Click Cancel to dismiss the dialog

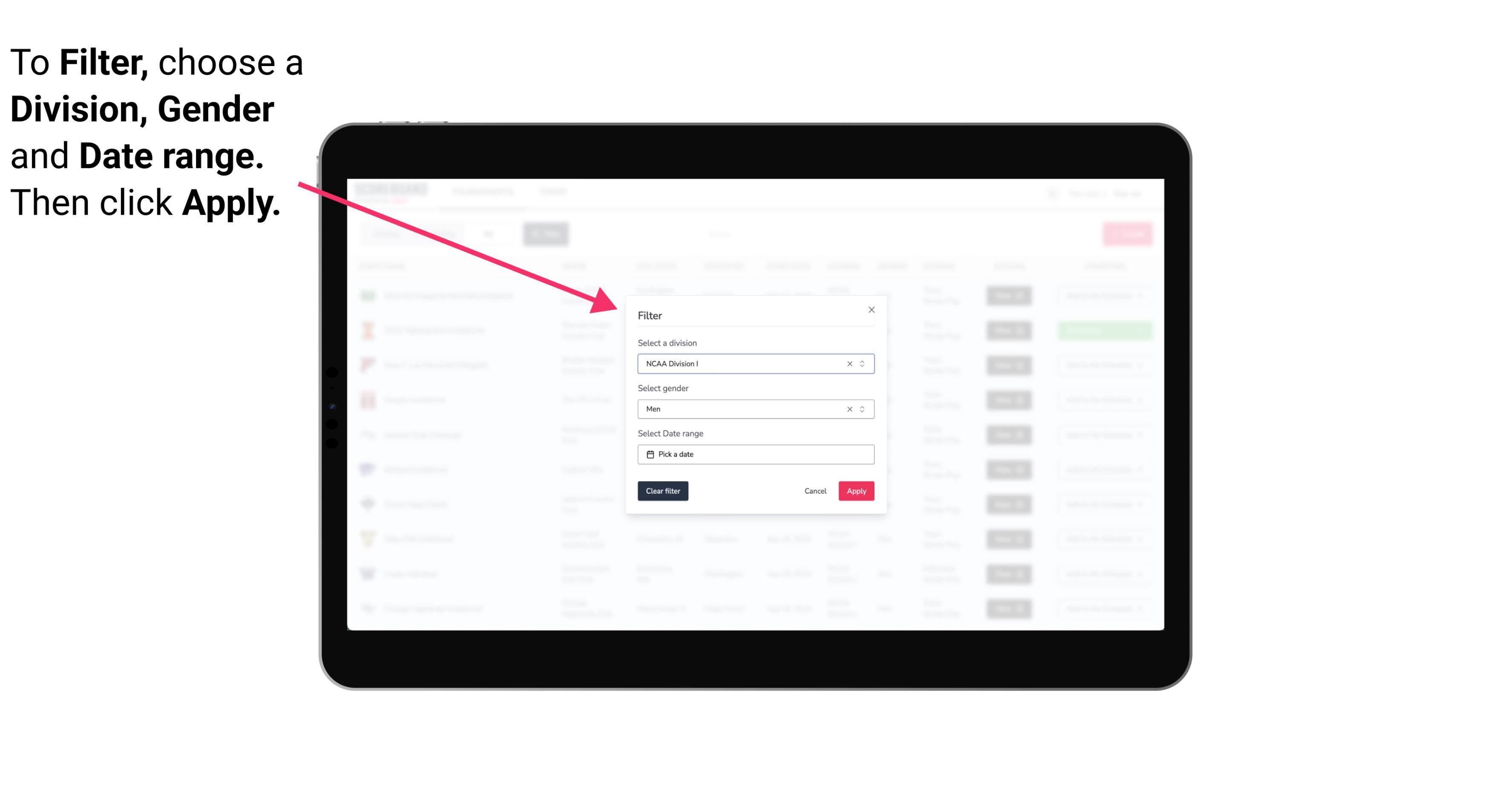coord(815,491)
